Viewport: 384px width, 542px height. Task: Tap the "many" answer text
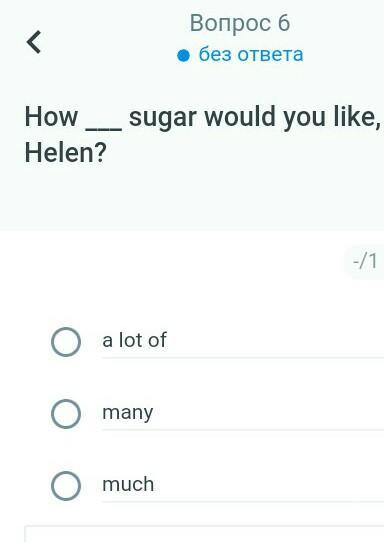click(x=128, y=413)
